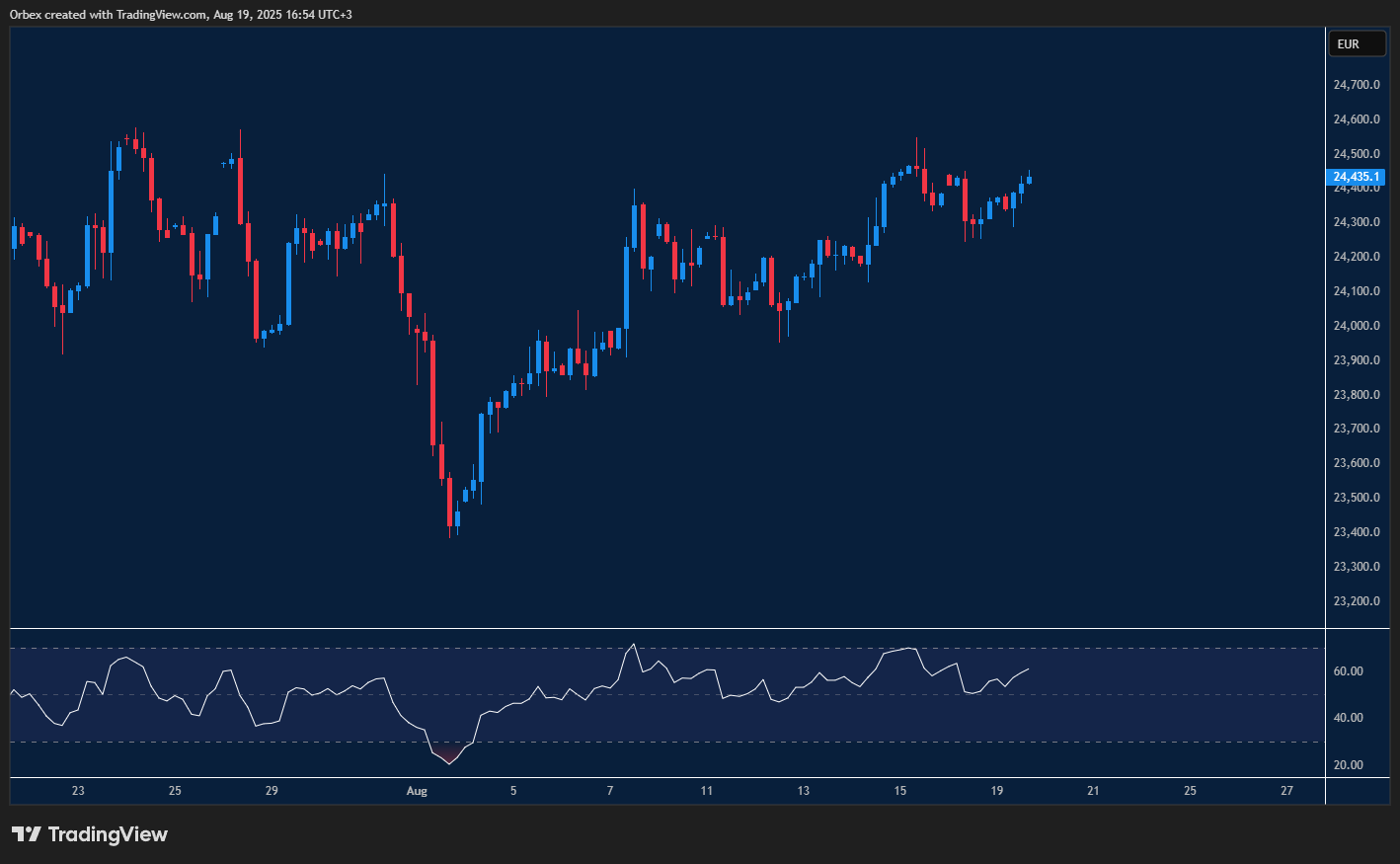Select the EUR currency badge top right
This screenshot has width=1400, height=864.
pyautogui.click(x=1357, y=43)
